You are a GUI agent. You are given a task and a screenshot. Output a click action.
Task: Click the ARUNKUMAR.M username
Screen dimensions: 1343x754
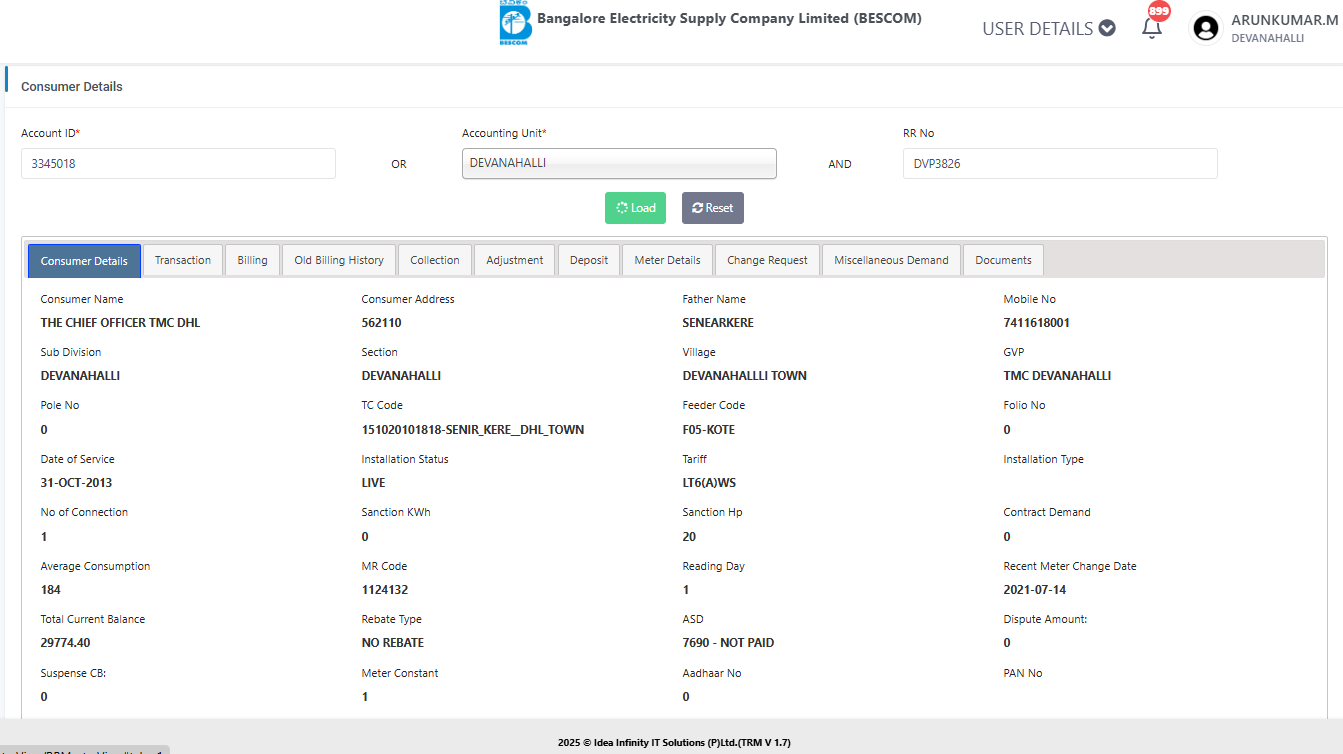[x=1284, y=20]
